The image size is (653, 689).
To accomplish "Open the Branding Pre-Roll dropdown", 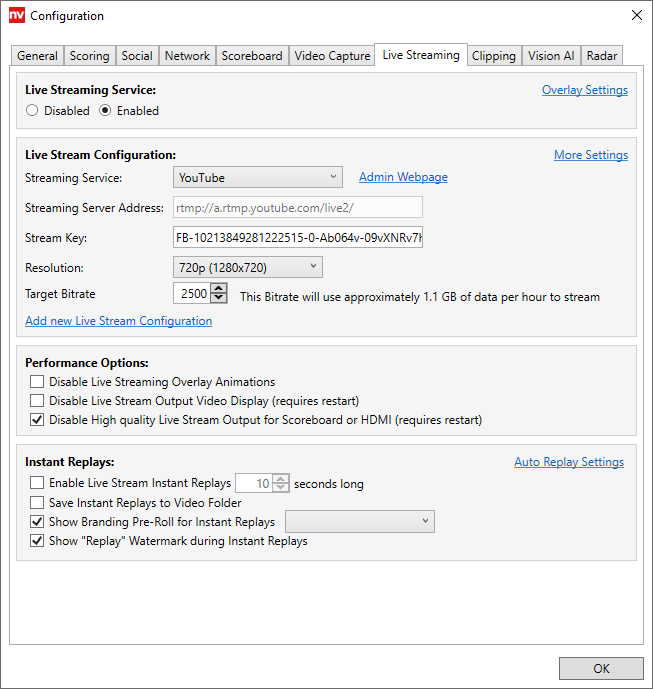I will coord(360,521).
